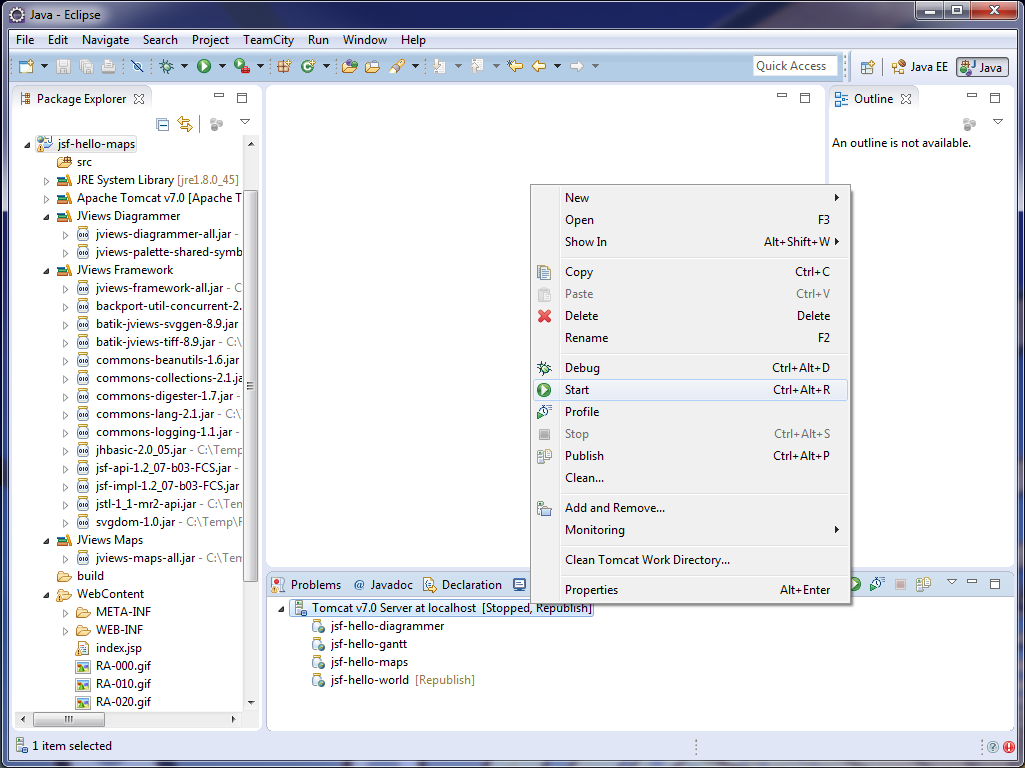Click the New Java Class toolbar icon
Screen dimensions: 1025x768
308,67
